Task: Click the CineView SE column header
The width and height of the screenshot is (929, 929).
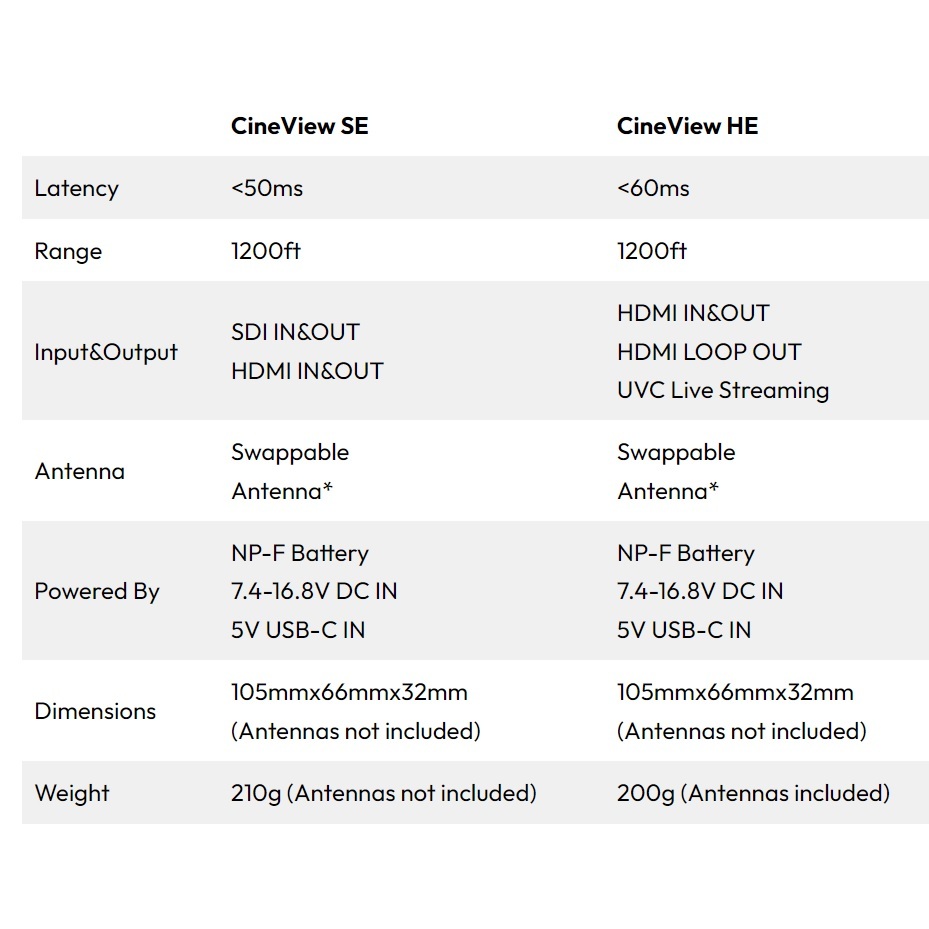Action: [x=299, y=126]
